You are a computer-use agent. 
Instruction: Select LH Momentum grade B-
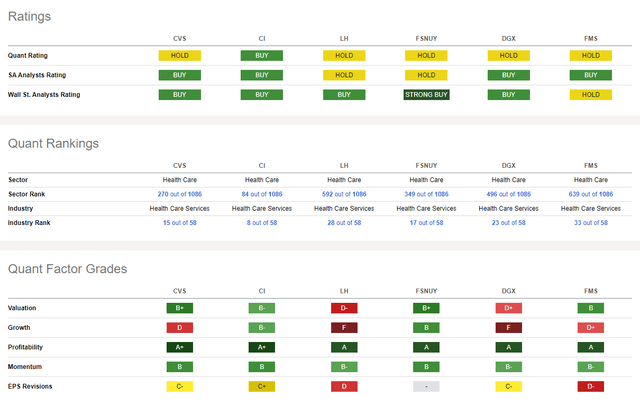pyautogui.click(x=344, y=367)
